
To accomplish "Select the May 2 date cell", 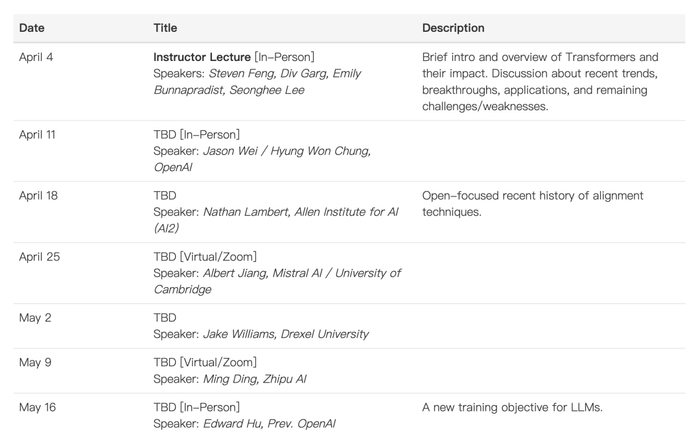I will tap(35, 317).
